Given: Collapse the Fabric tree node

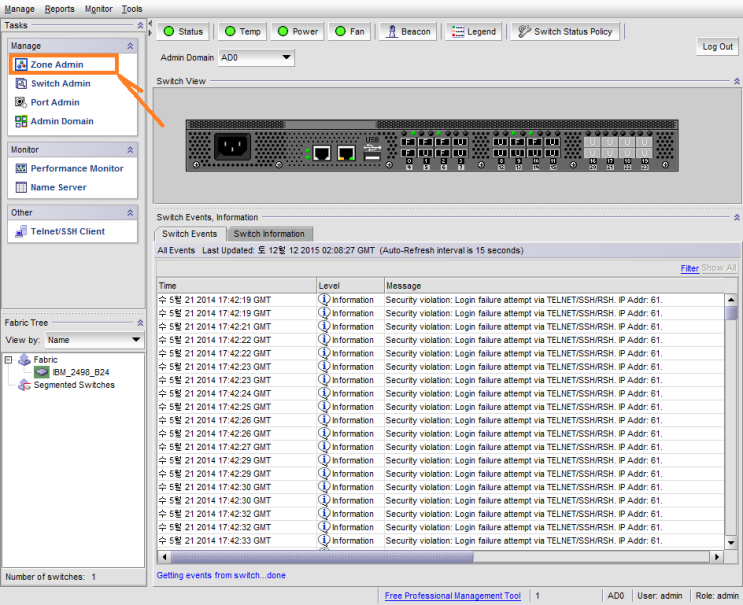Looking at the screenshot, I should 8,360.
